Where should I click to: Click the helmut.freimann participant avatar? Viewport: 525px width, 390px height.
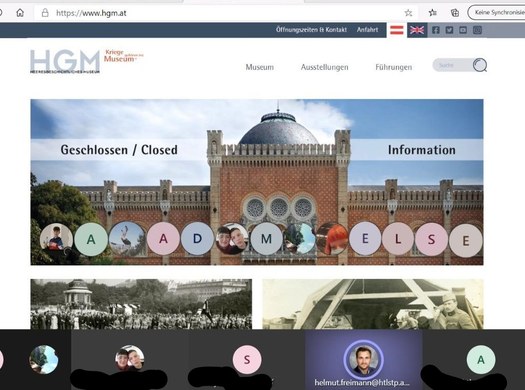pos(363,359)
